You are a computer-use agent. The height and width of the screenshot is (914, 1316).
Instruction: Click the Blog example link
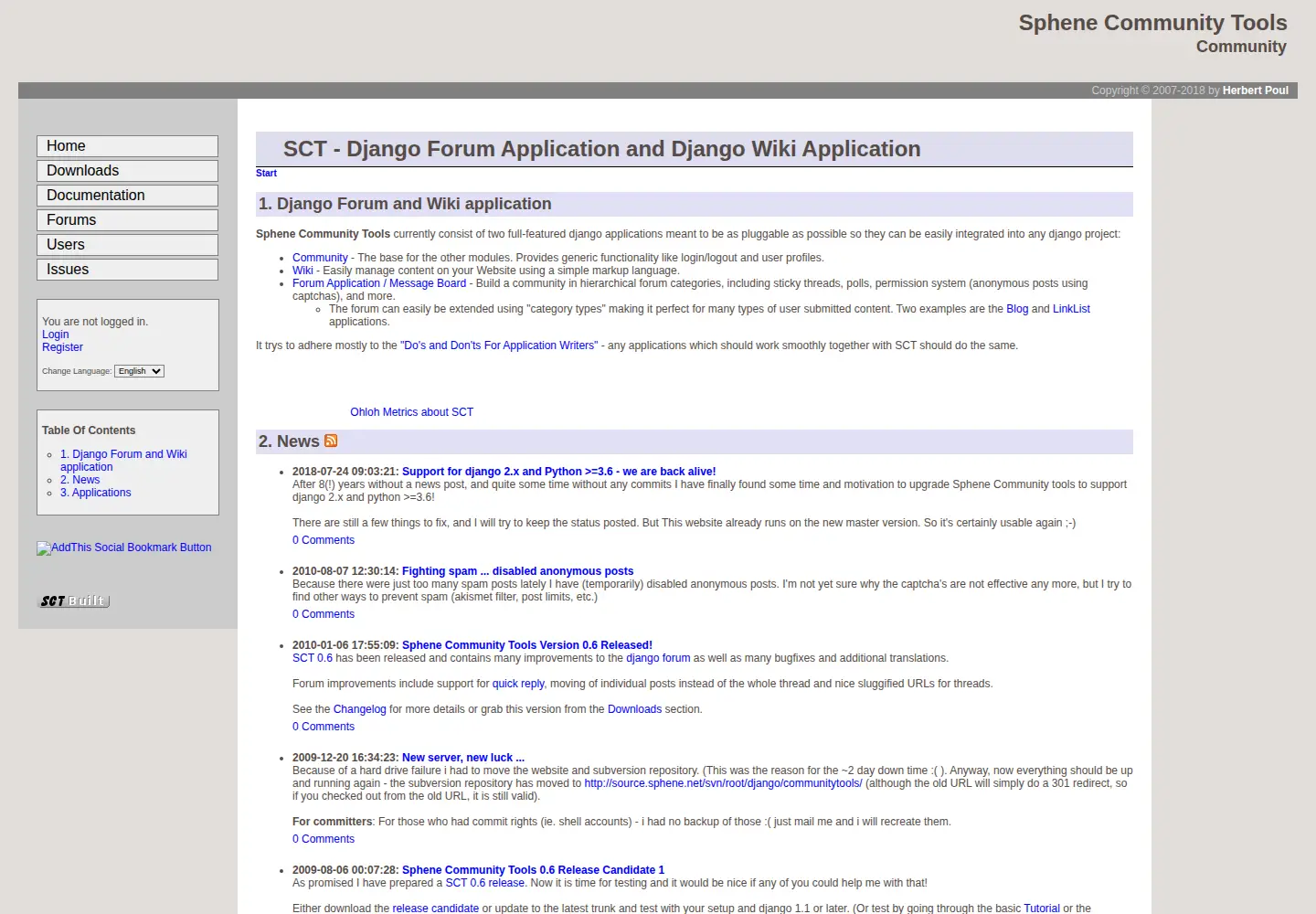pyautogui.click(x=1017, y=309)
